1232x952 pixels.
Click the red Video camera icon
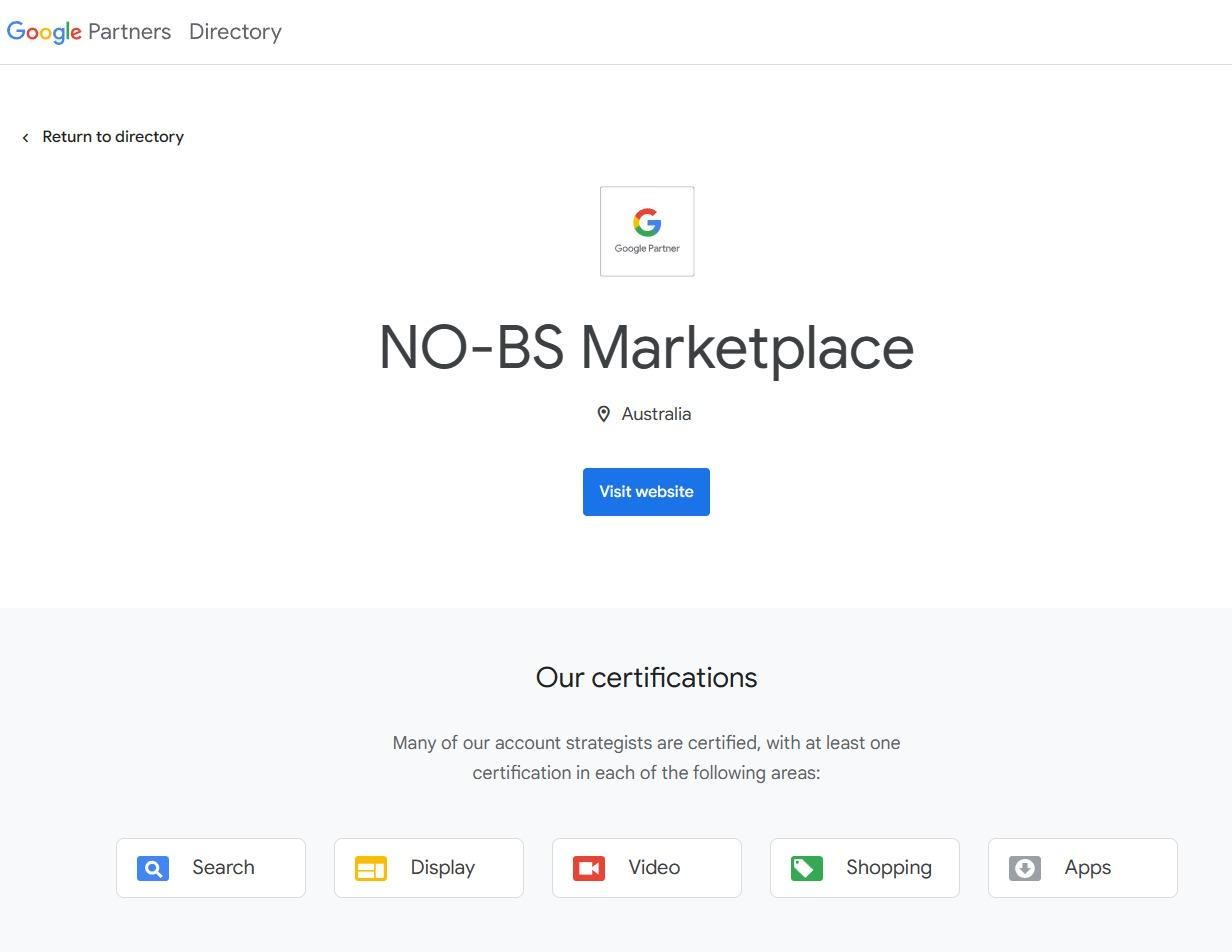click(589, 868)
